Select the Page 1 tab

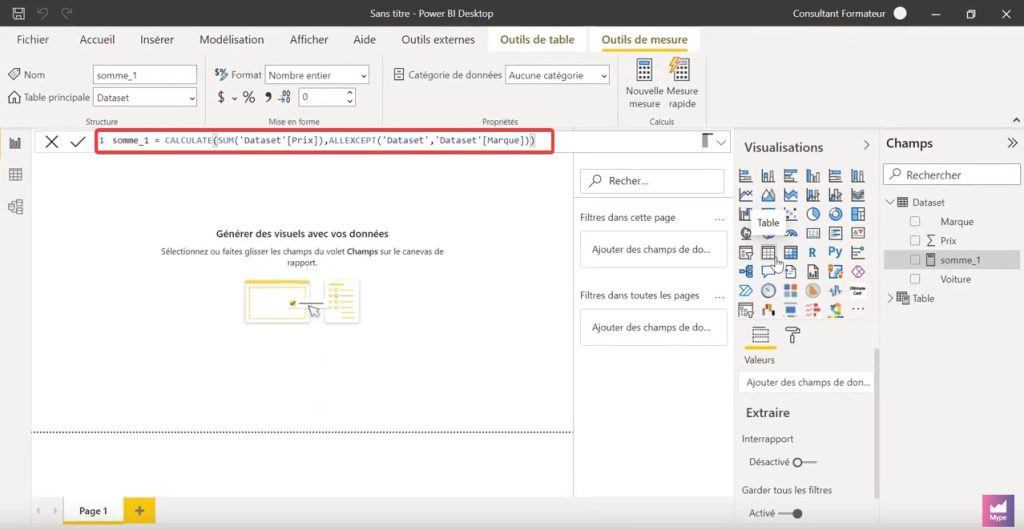pyautogui.click(x=93, y=511)
